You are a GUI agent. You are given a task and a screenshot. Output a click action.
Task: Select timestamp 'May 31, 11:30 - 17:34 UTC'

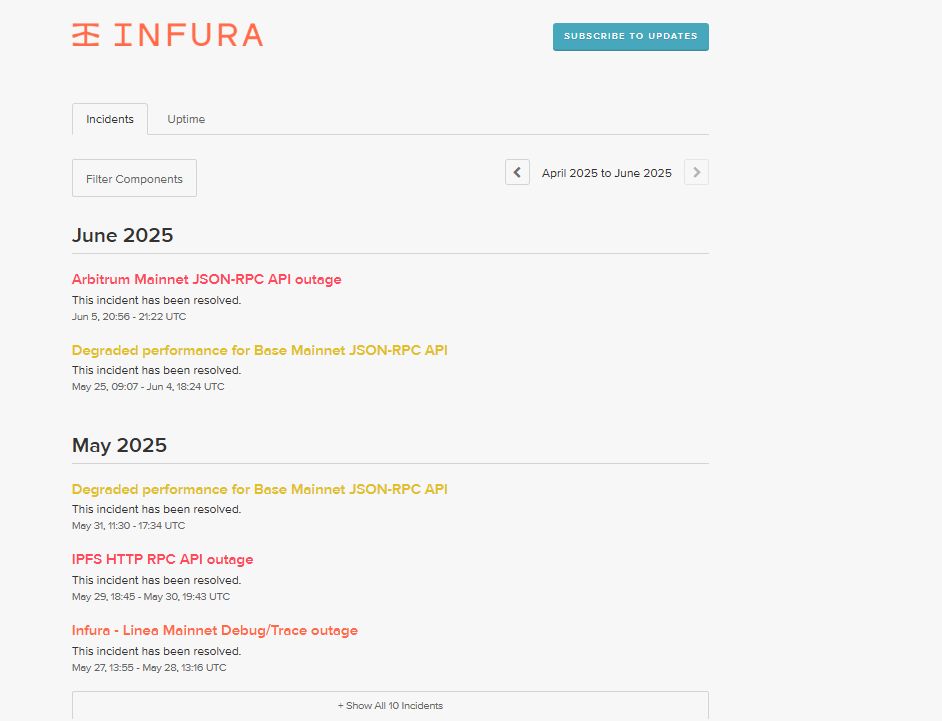[129, 526]
